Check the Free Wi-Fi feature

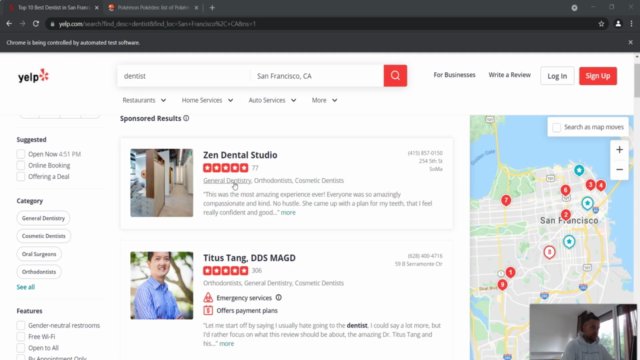(x=21, y=336)
